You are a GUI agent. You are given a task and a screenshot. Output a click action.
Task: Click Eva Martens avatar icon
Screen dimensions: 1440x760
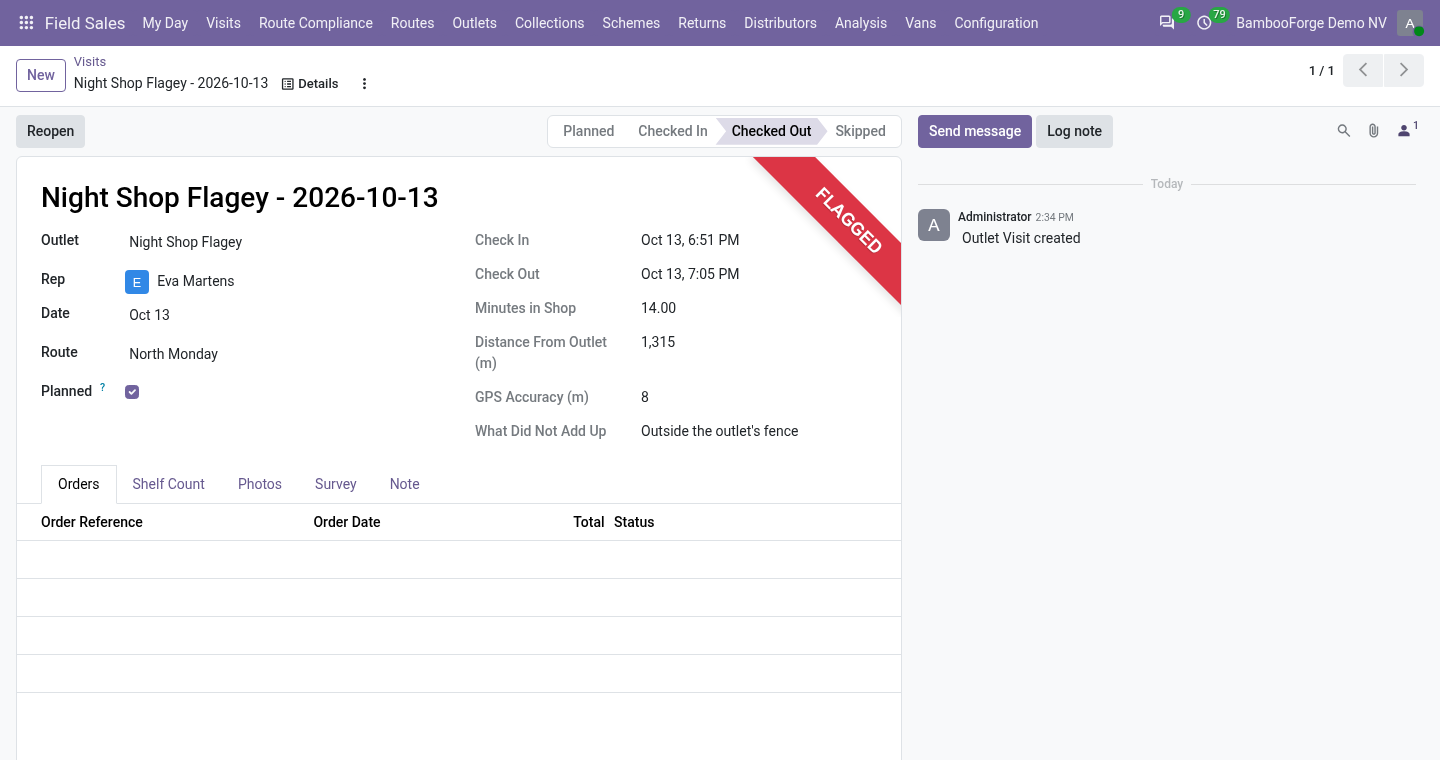[x=137, y=282]
